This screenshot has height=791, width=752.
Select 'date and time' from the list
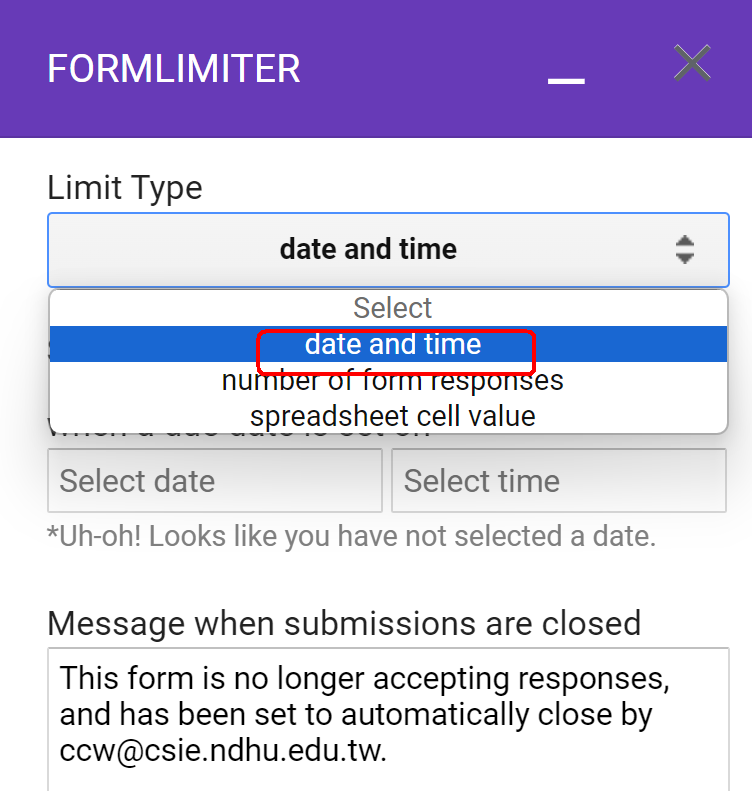point(393,345)
